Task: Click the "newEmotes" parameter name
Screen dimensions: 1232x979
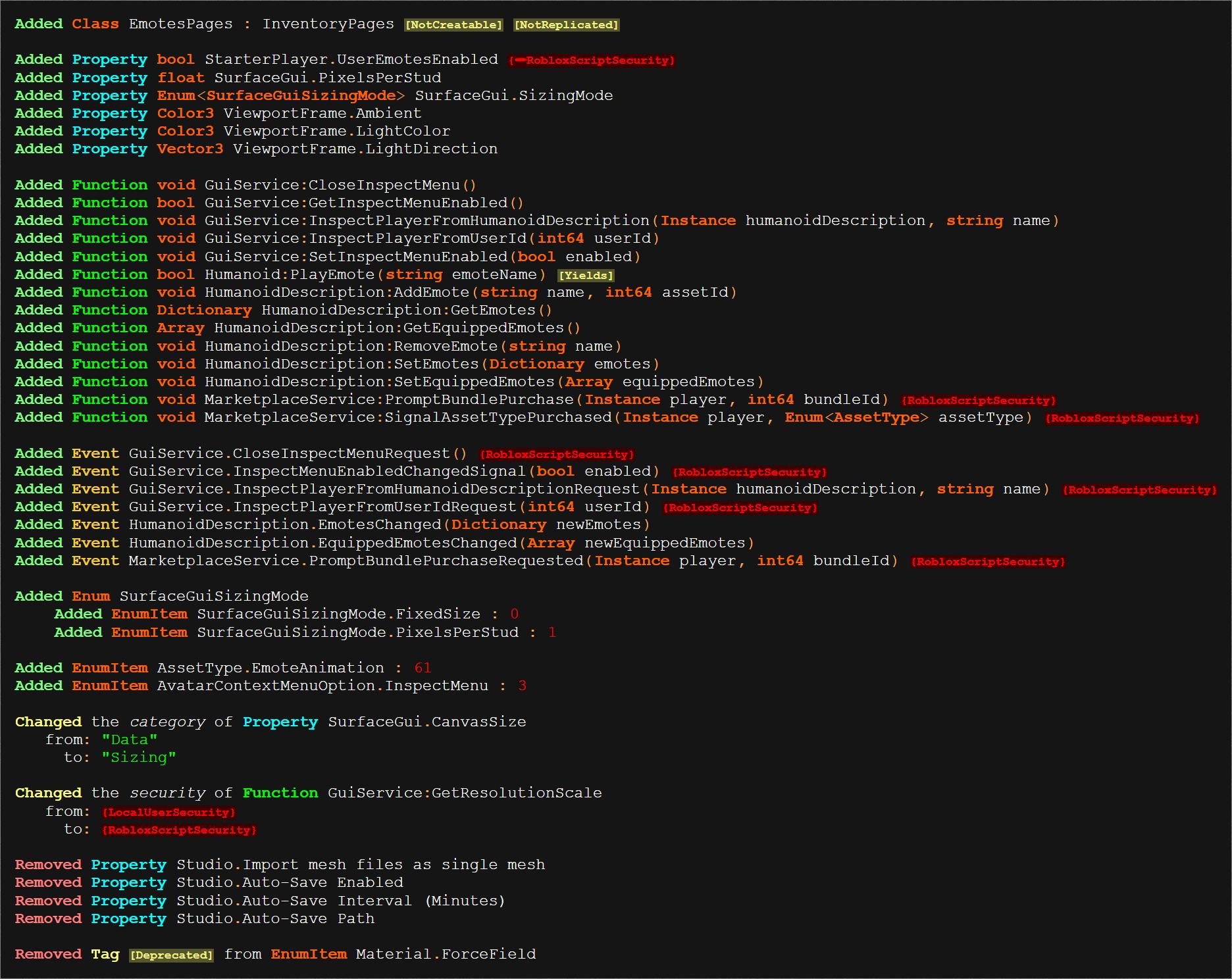Action: point(598,524)
